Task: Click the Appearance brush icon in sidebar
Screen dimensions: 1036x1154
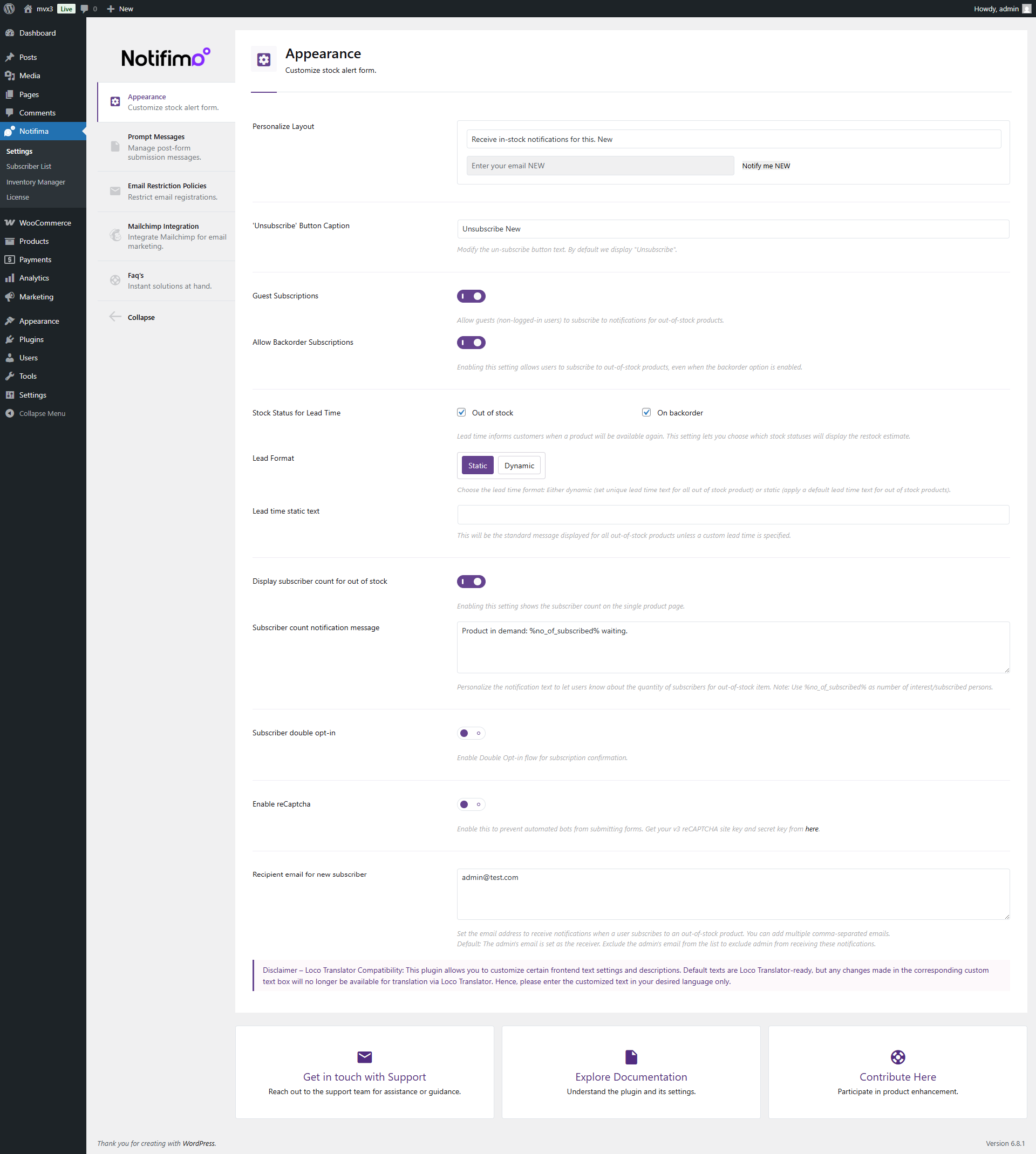Action: click(x=10, y=321)
